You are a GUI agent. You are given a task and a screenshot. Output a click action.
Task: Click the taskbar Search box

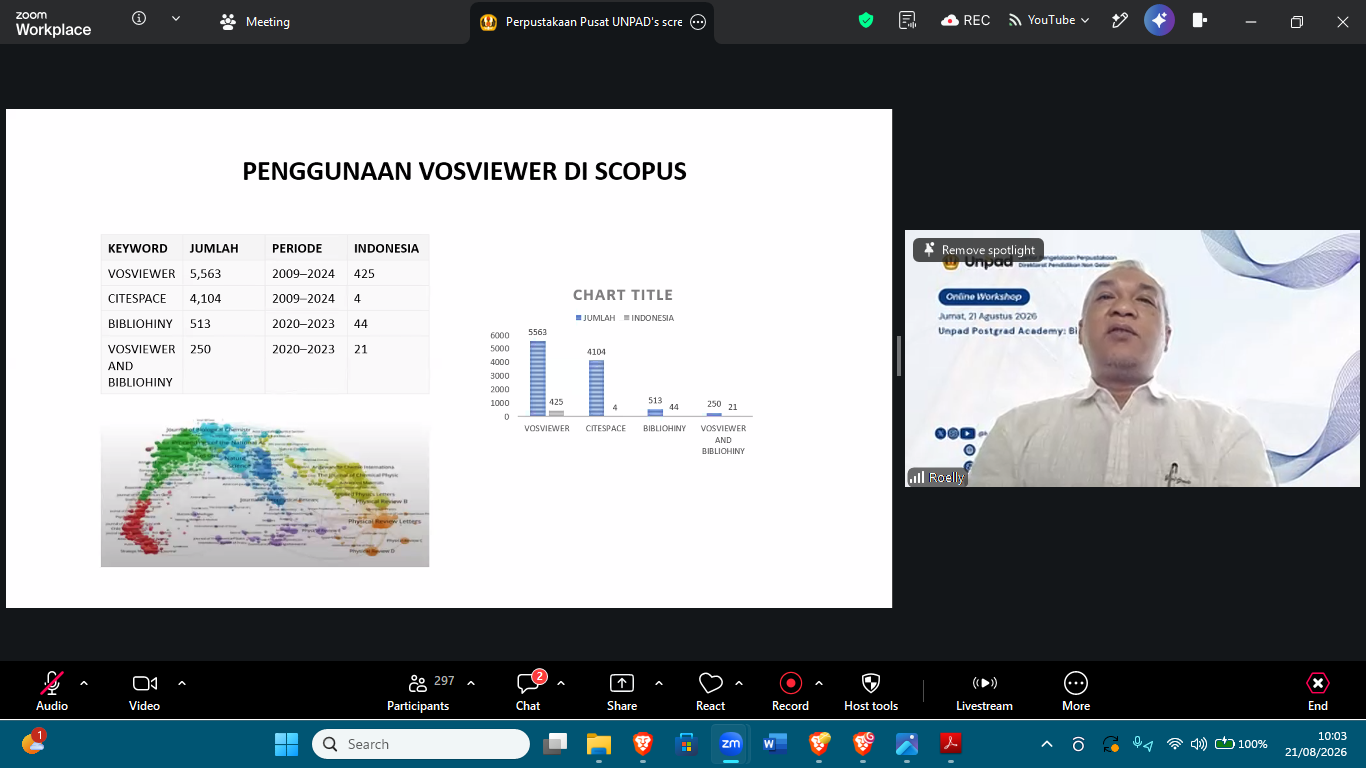tap(421, 744)
